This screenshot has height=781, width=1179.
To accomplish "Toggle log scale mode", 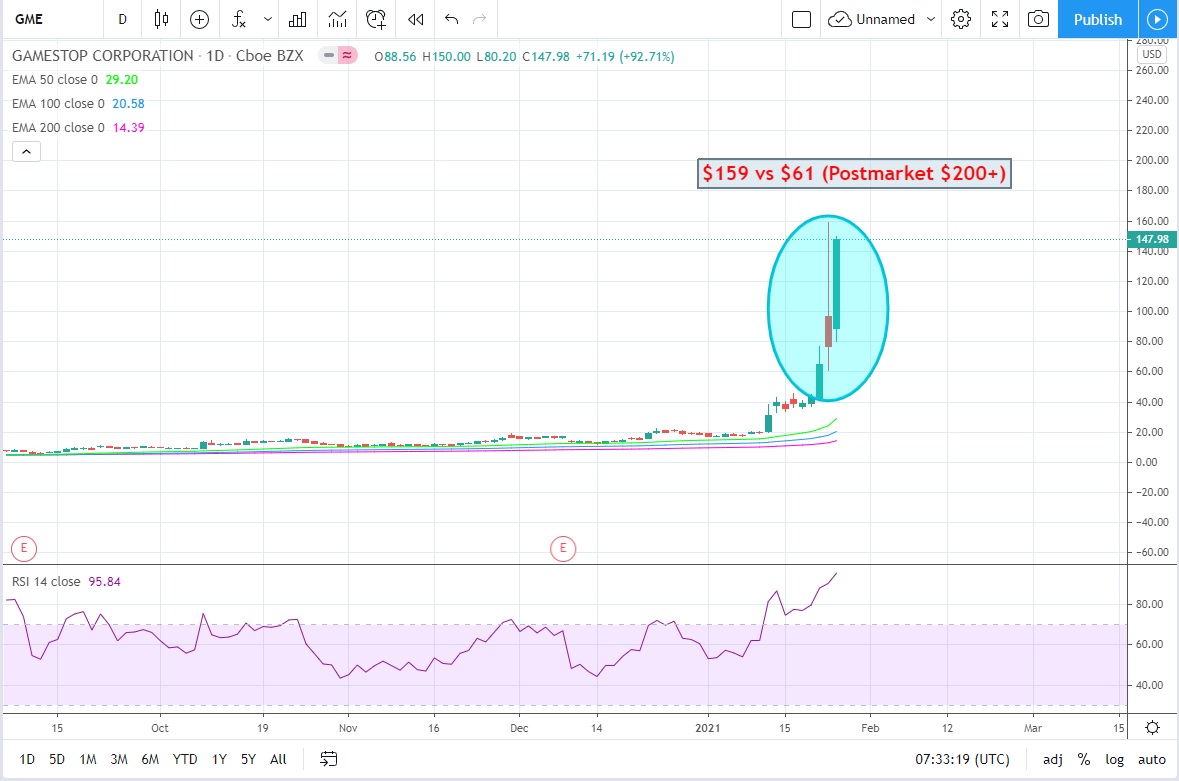I will pos(1114,759).
